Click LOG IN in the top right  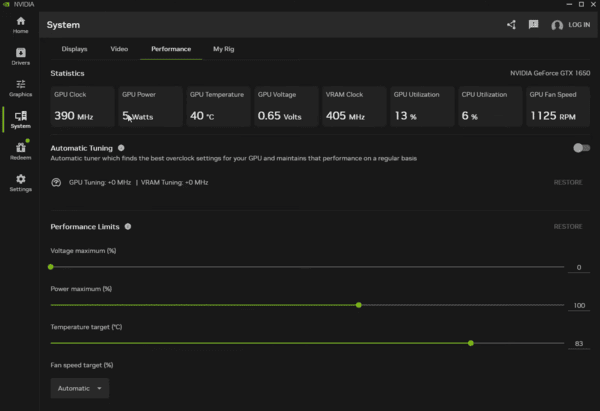578,25
